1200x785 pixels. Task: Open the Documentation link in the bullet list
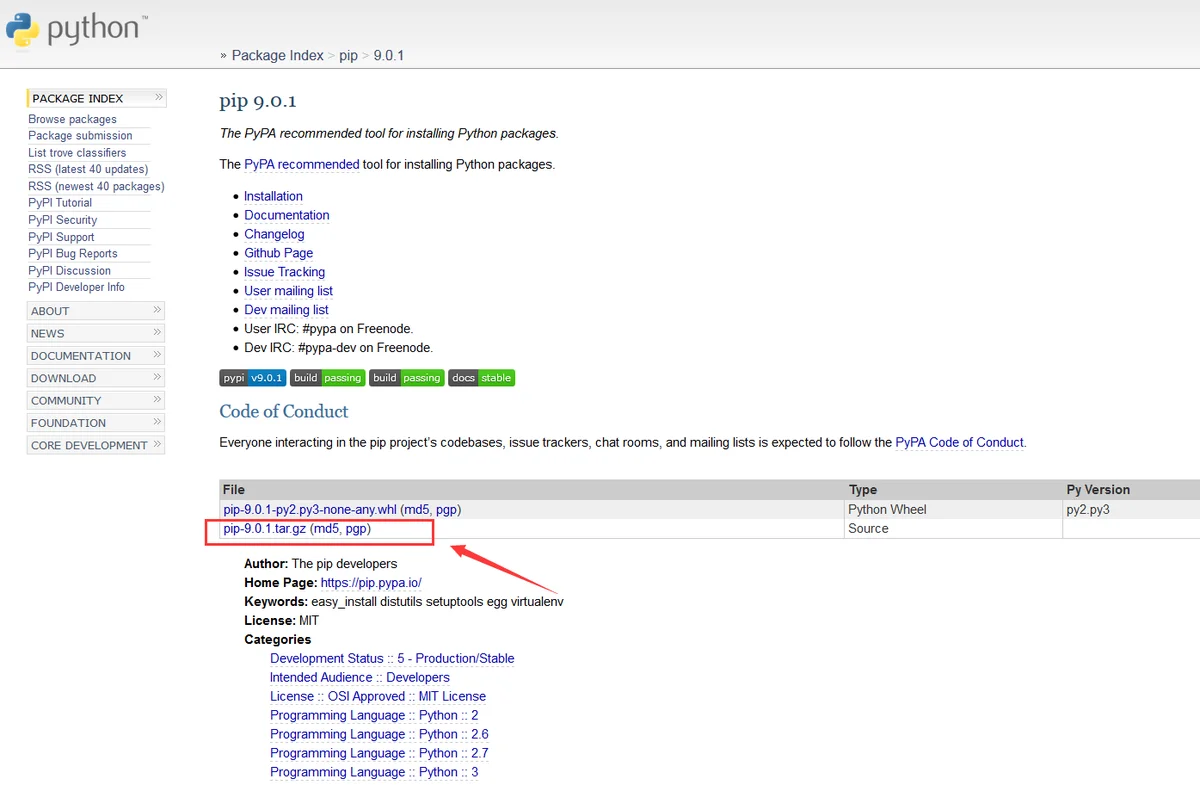click(x=287, y=215)
